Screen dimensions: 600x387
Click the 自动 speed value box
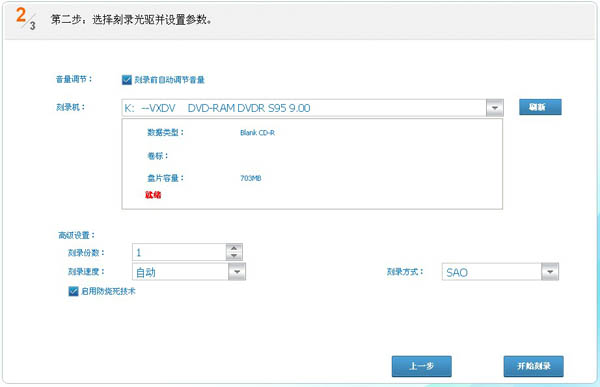[x=181, y=272]
